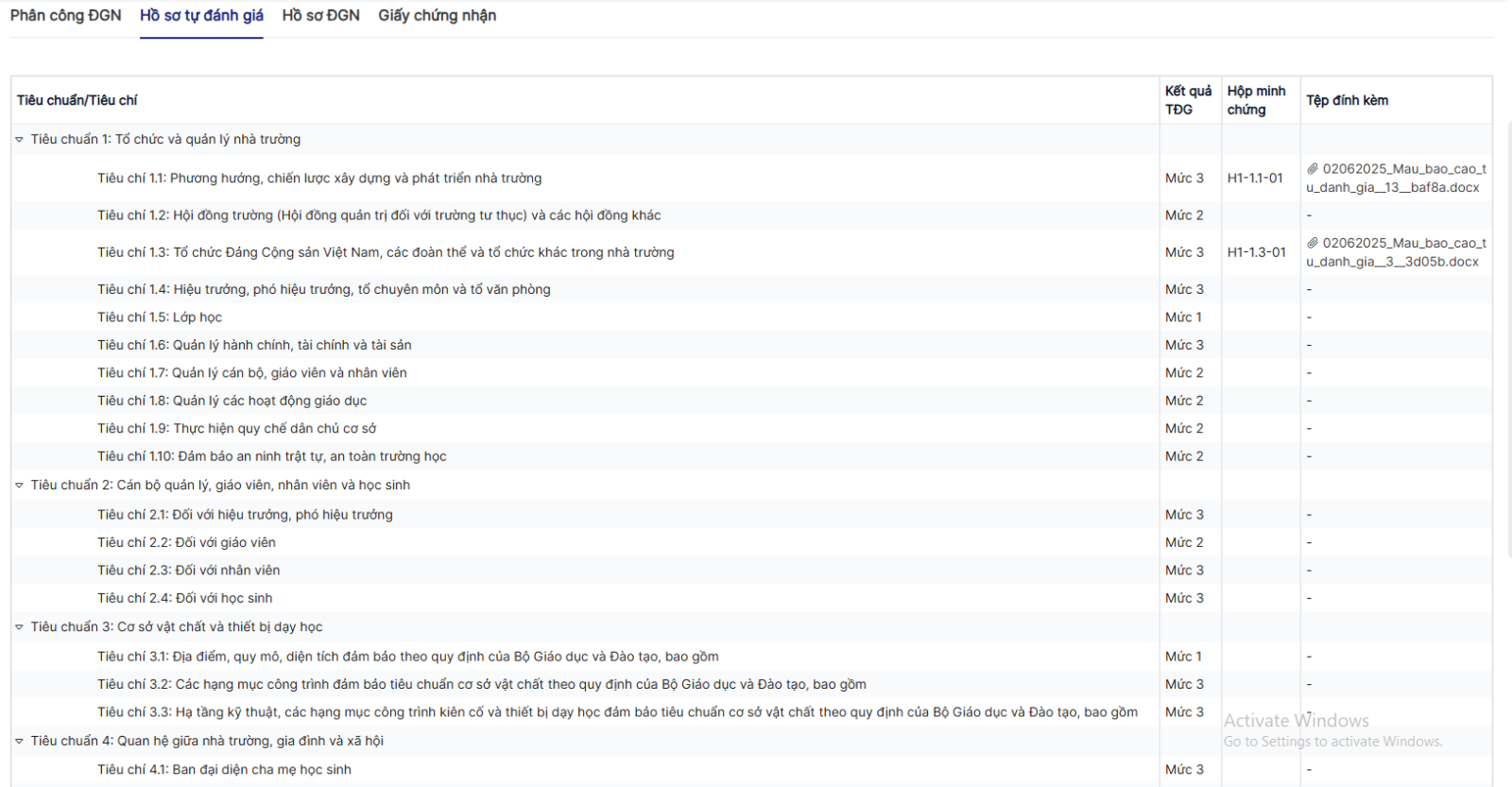Click evidence code H1-1.3-01
1512x787 pixels.
[x=1256, y=253]
